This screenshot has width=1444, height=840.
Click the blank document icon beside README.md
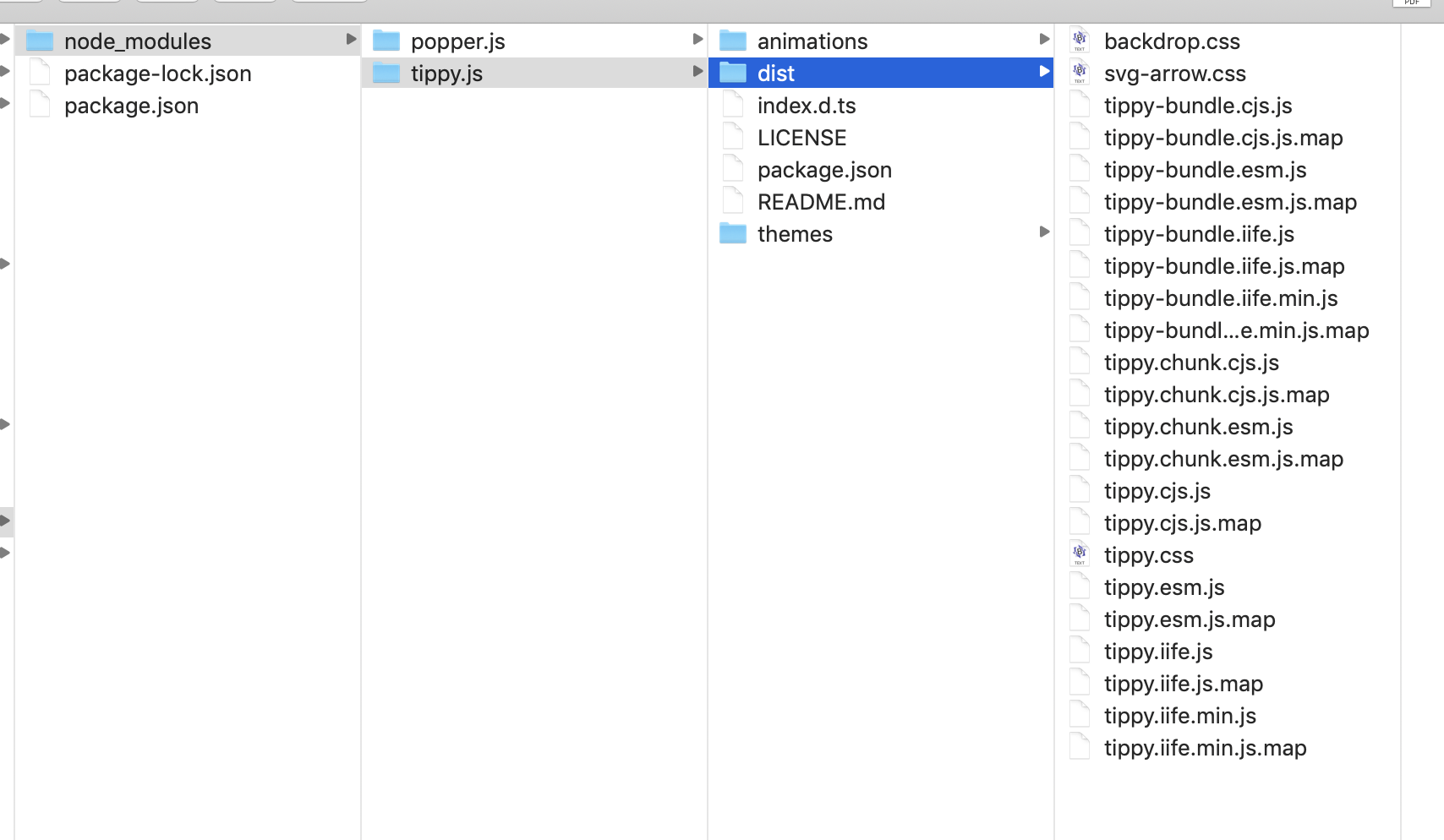coord(732,200)
